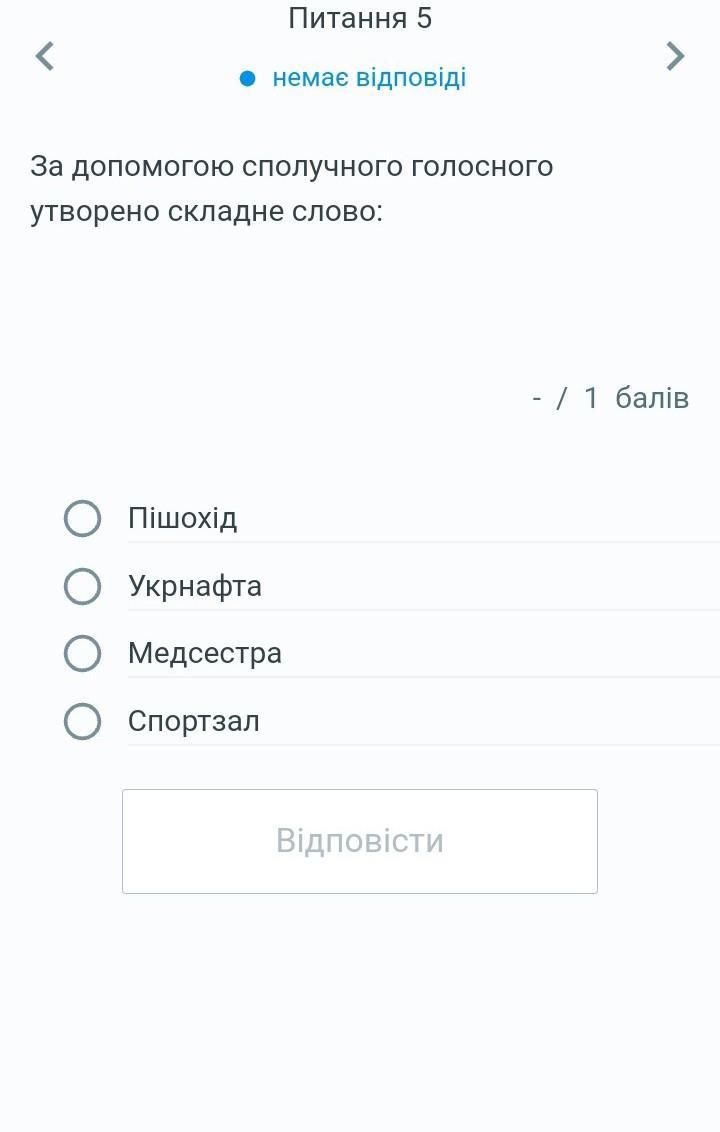
Task: Click the dash in the score indicator
Action: tap(537, 398)
